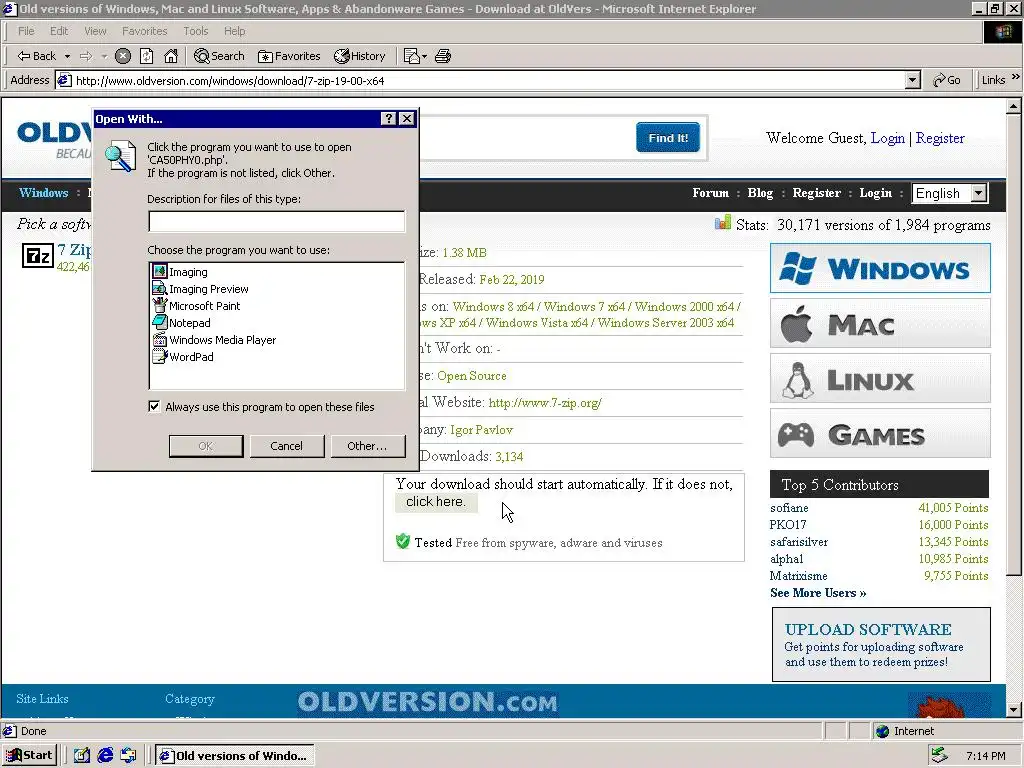Go to home page with Home icon
The width and height of the screenshot is (1024, 768).
171,56
